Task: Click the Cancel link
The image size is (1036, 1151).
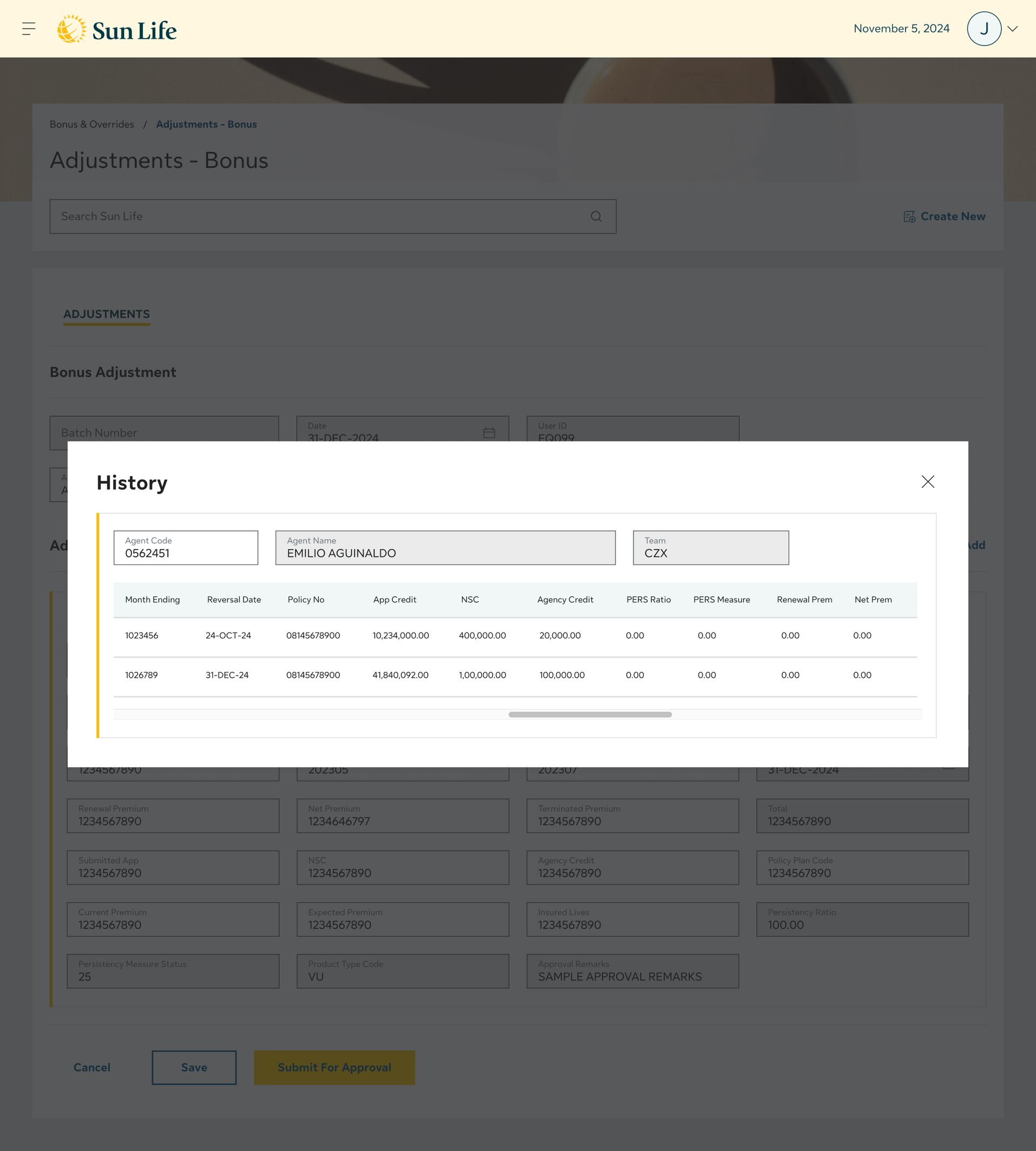Action: click(x=92, y=1067)
